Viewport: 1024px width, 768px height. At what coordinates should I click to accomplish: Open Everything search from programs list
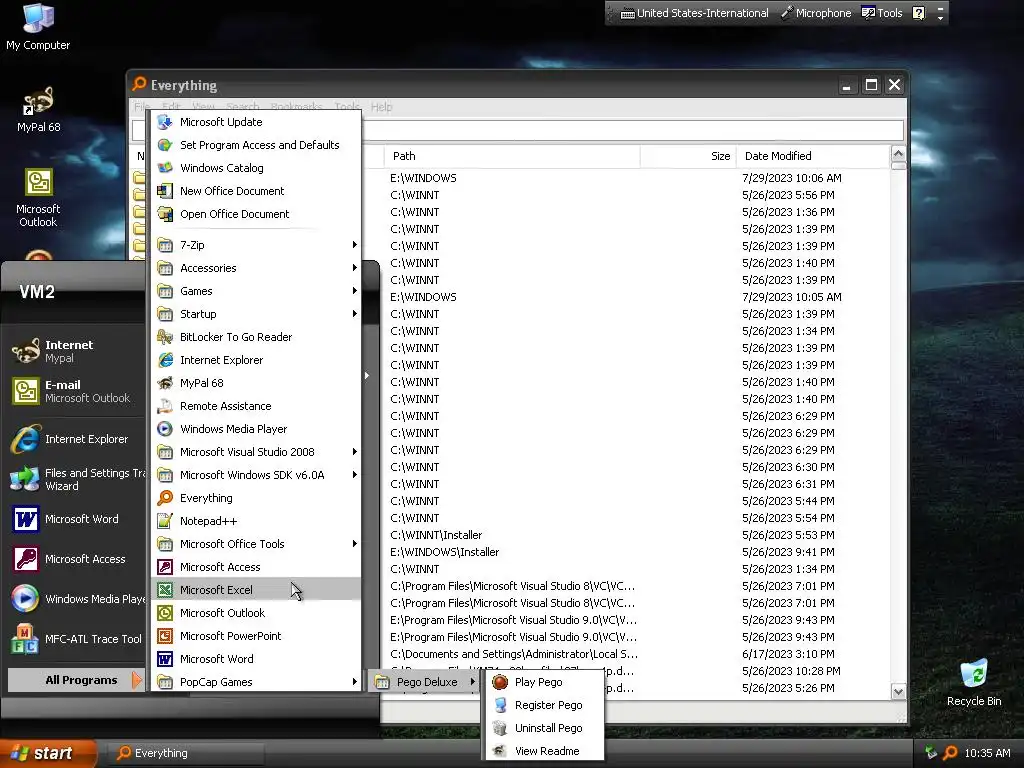[256, 498]
